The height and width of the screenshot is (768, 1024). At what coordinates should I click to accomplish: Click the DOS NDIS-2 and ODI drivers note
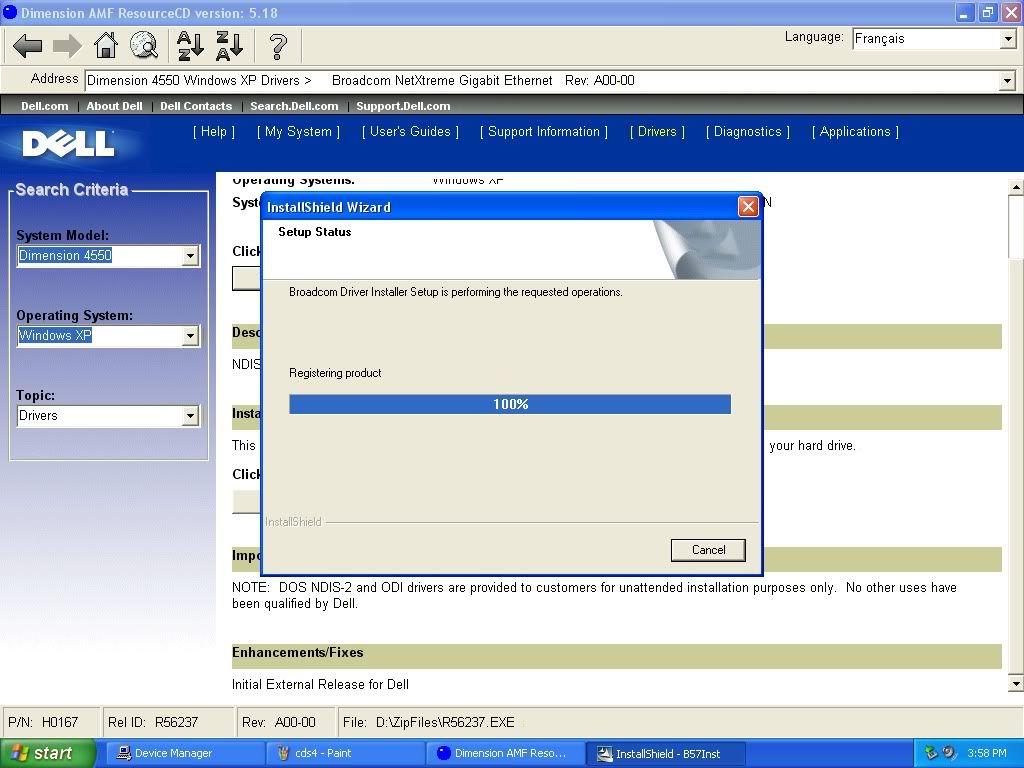click(x=594, y=596)
